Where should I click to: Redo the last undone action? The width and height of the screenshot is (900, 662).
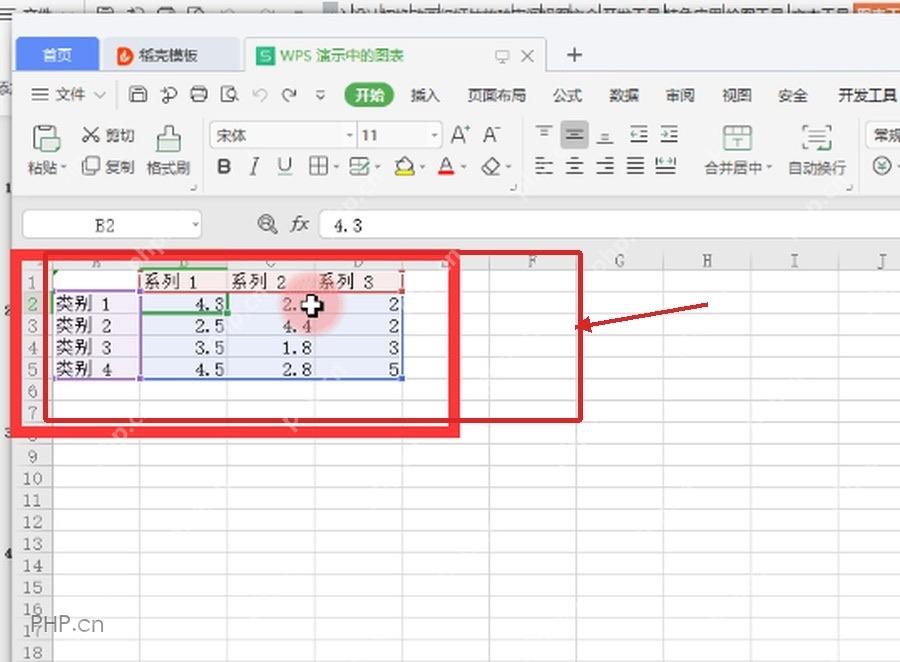click(289, 95)
